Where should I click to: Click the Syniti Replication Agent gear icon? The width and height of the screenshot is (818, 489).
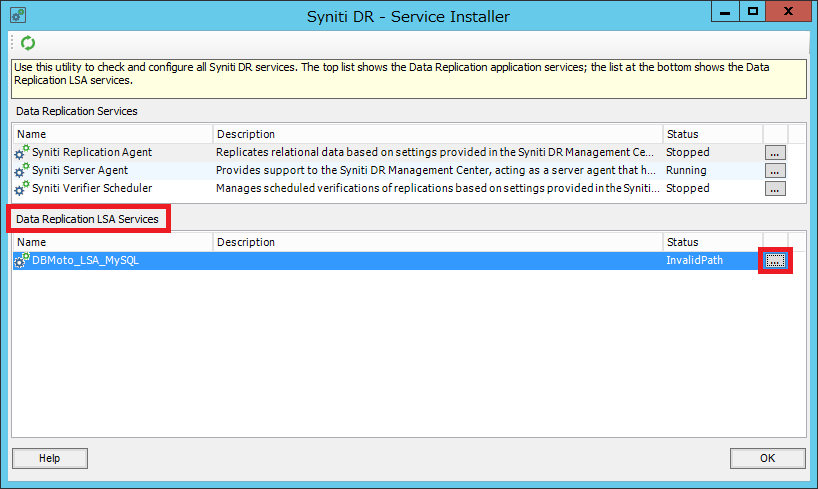click(21, 152)
